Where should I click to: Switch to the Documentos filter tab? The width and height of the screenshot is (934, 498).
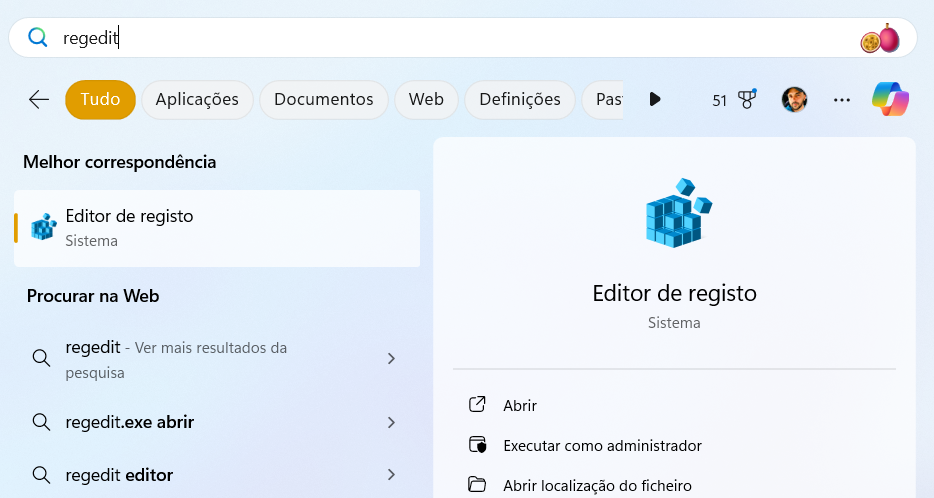[x=323, y=99]
